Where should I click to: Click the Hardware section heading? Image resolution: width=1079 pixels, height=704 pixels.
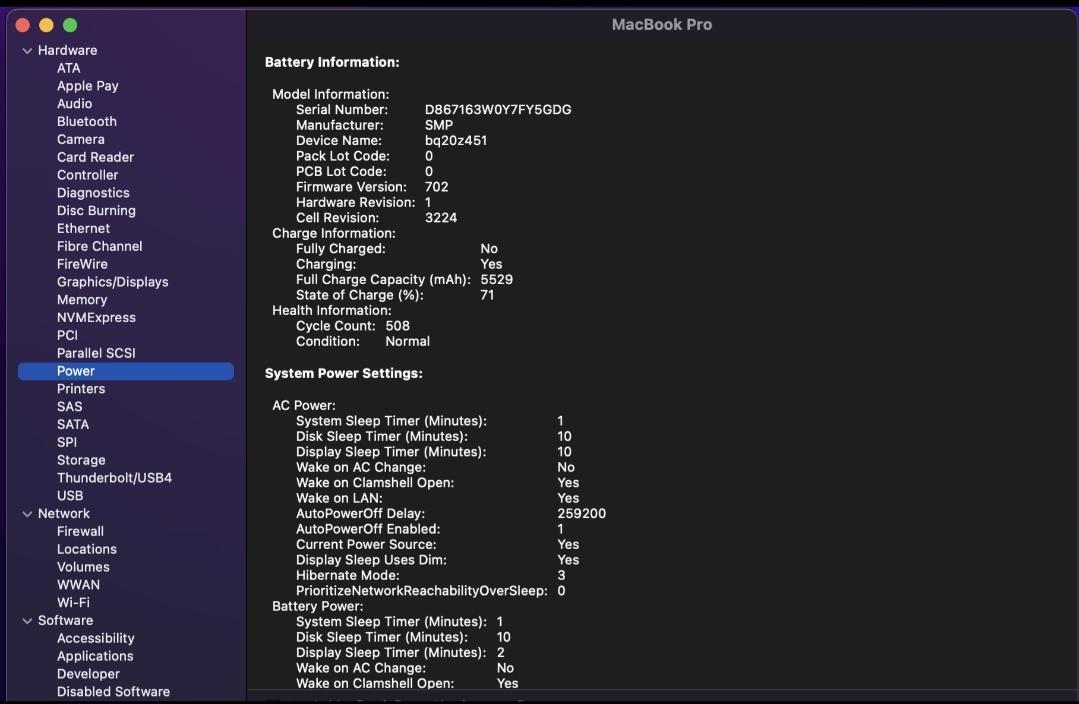67,51
